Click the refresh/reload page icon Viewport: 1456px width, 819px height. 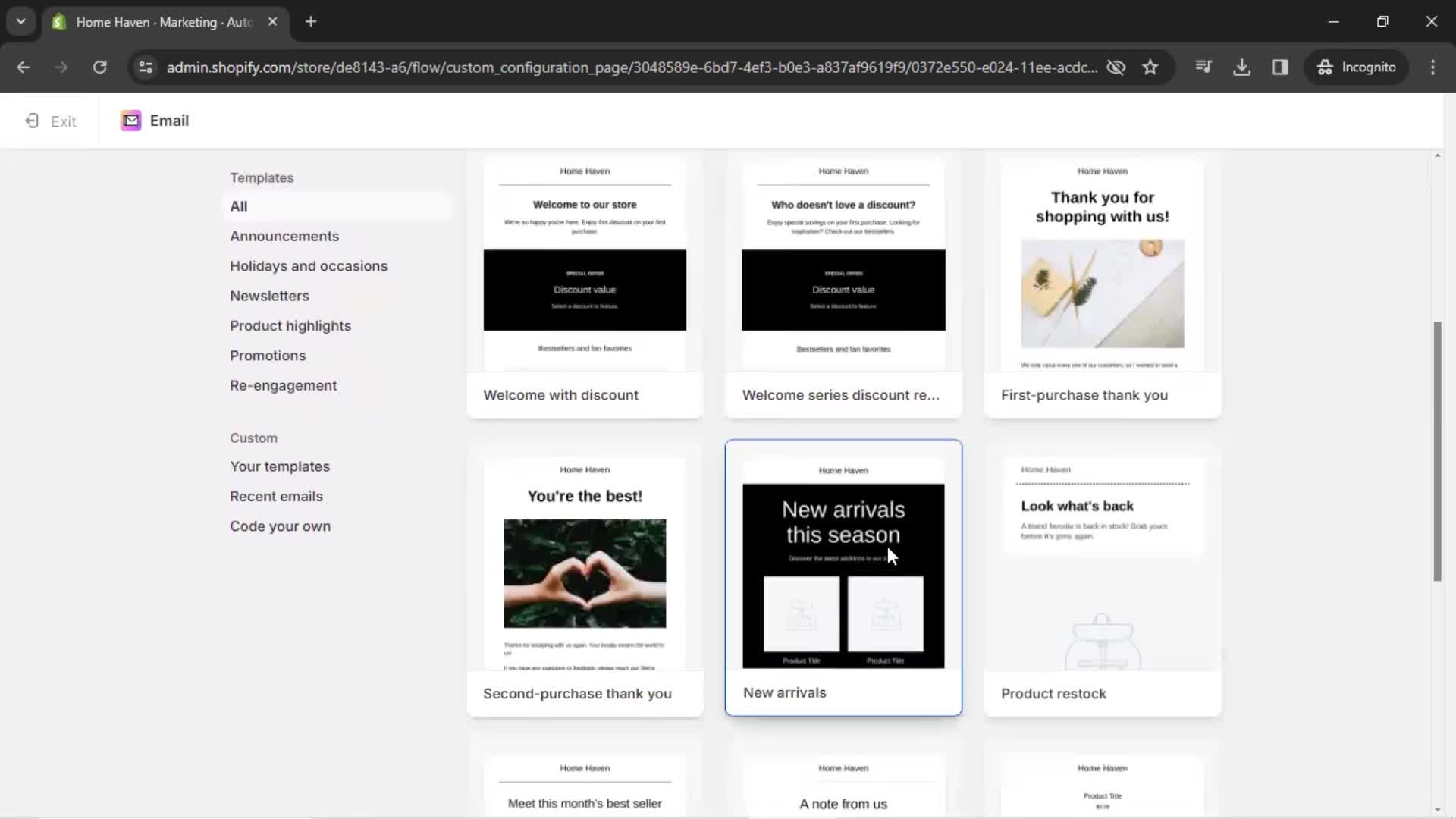(100, 67)
